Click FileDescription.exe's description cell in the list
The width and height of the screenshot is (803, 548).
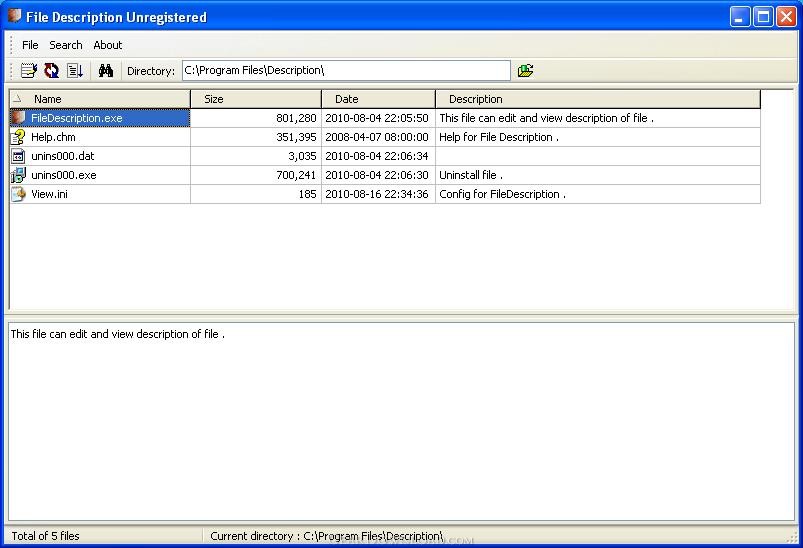point(598,118)
